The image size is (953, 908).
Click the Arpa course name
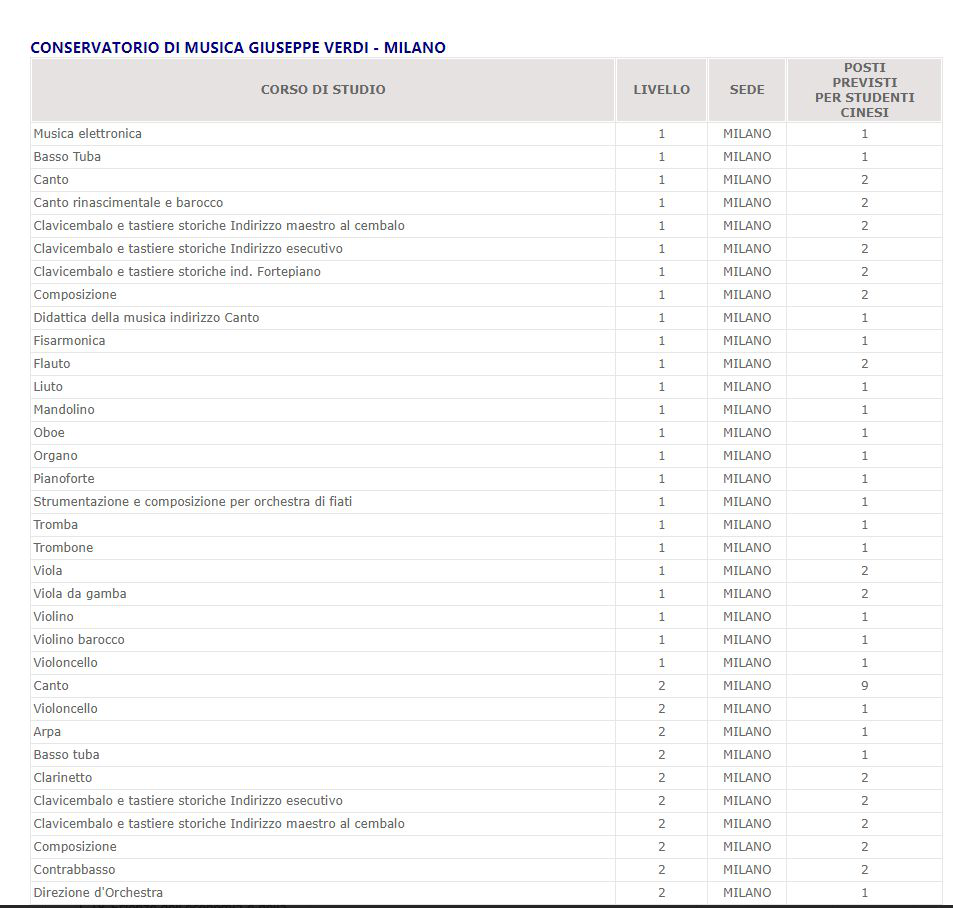pyautogui.click(x=47, y=732)
